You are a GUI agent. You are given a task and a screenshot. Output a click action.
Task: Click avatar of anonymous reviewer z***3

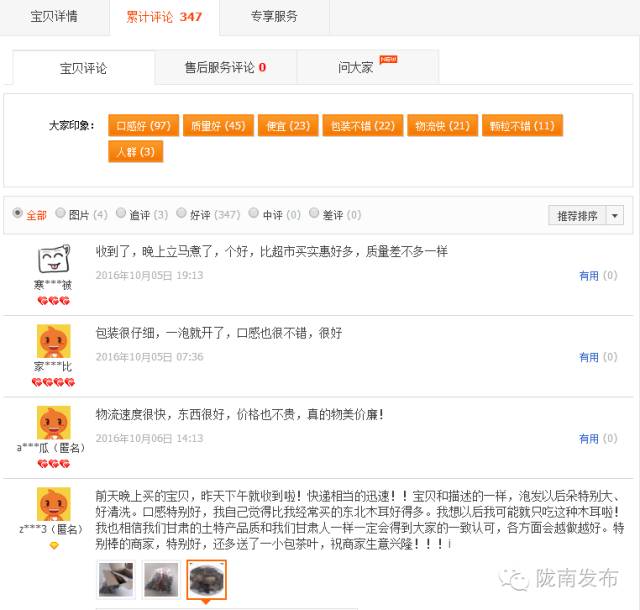[x=53, y=504]
